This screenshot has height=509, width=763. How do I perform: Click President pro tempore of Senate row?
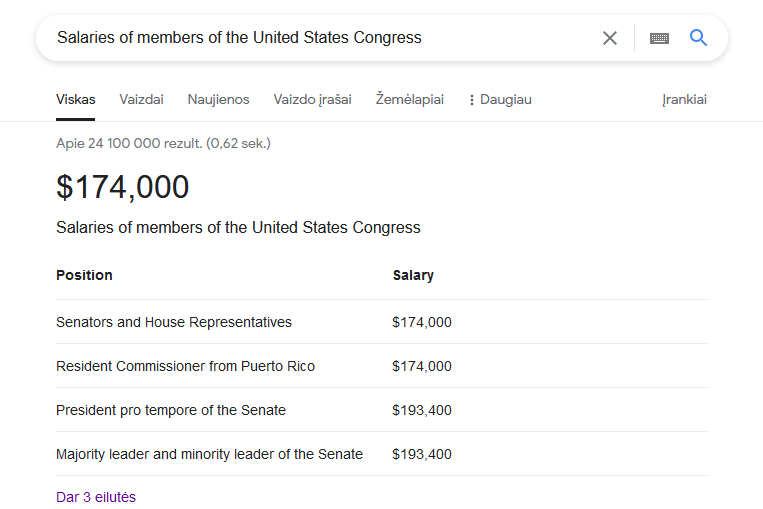[x=171, y=410]
